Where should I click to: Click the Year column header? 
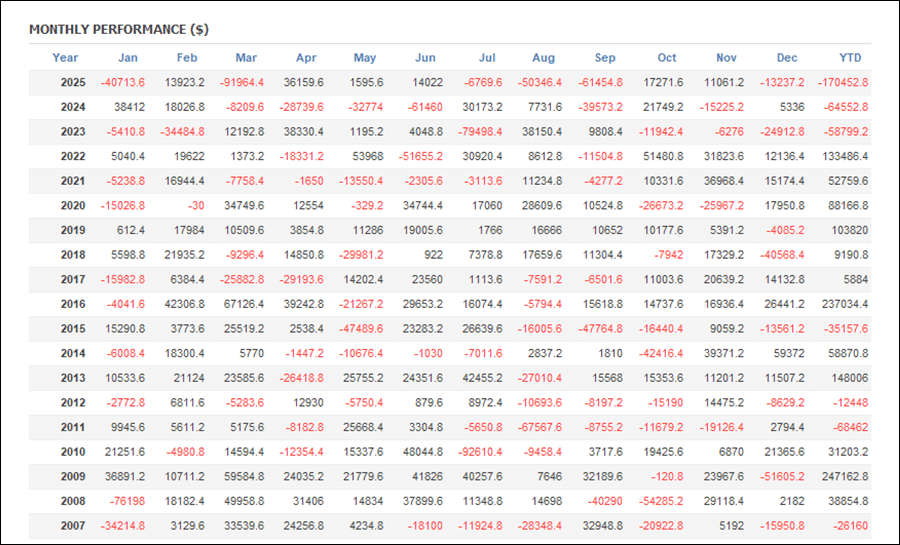(65, 58)
